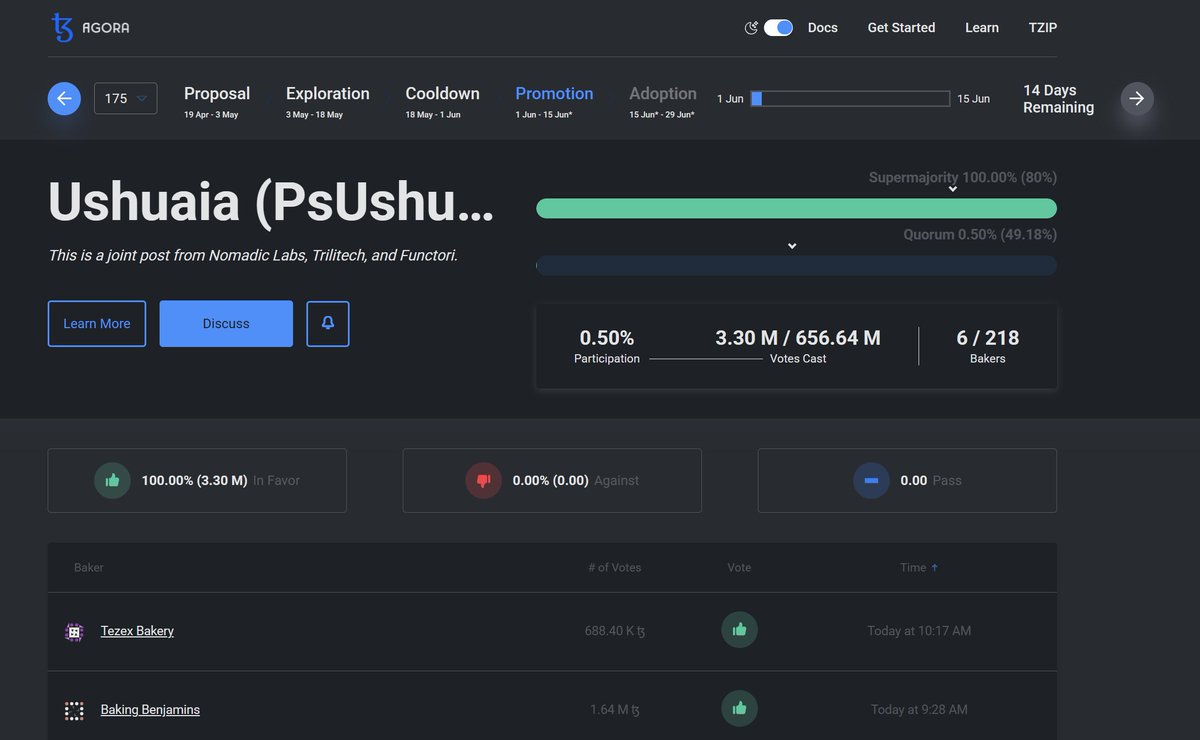
Task: Click the 1.64 M votes cell
Action: 615,710
